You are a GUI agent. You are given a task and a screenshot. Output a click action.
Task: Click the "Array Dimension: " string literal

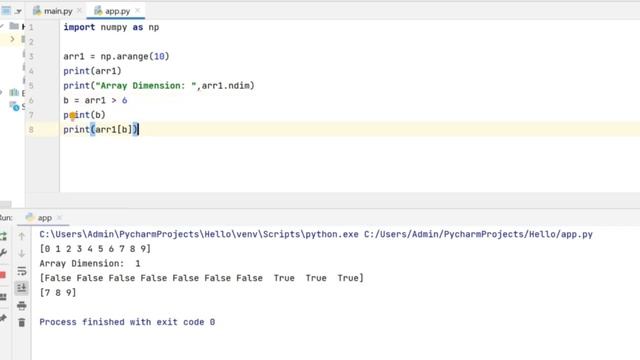click(x=146, y=86)
